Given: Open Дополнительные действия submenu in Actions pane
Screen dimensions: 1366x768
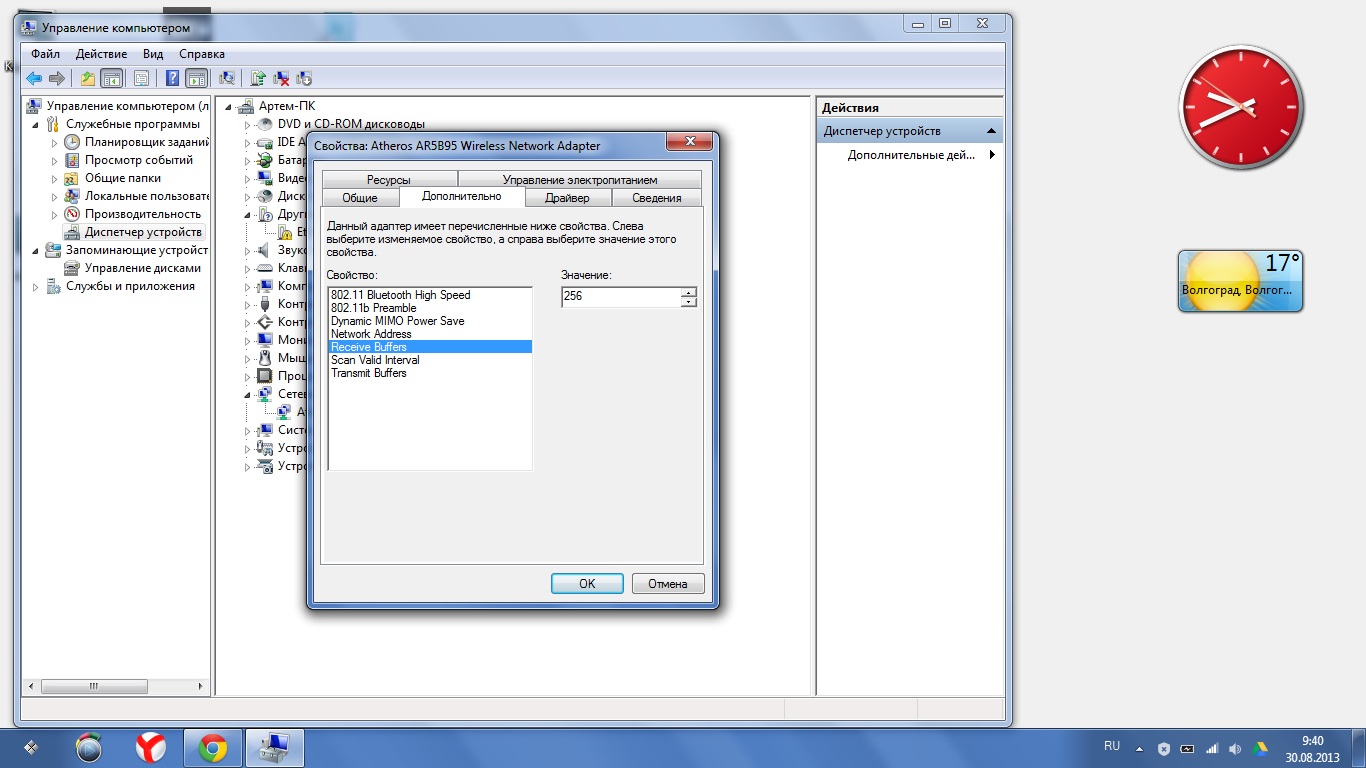Looking at the screenshot, I should click(910, 155).
